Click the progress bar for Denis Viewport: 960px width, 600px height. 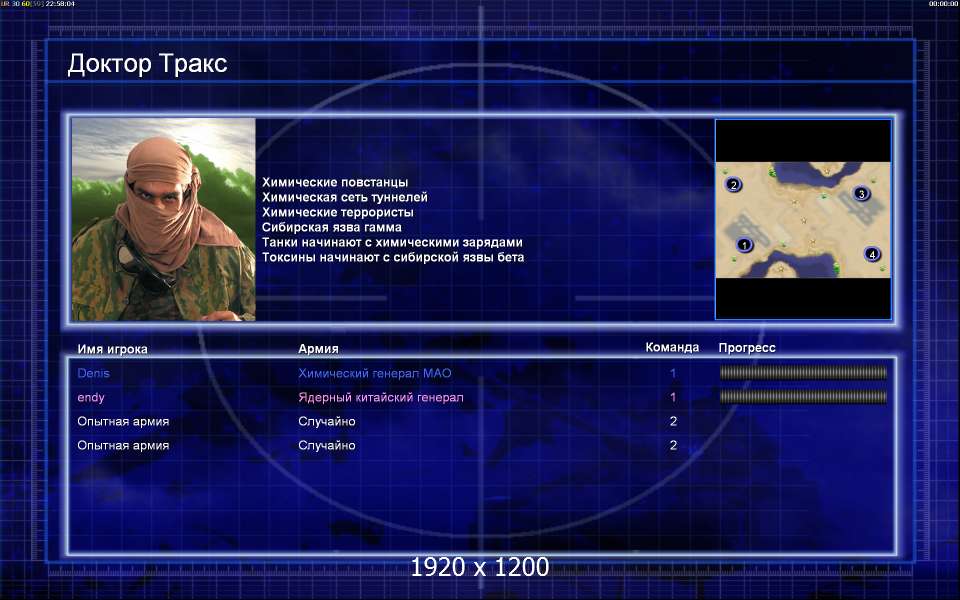[x=803, y=373]
